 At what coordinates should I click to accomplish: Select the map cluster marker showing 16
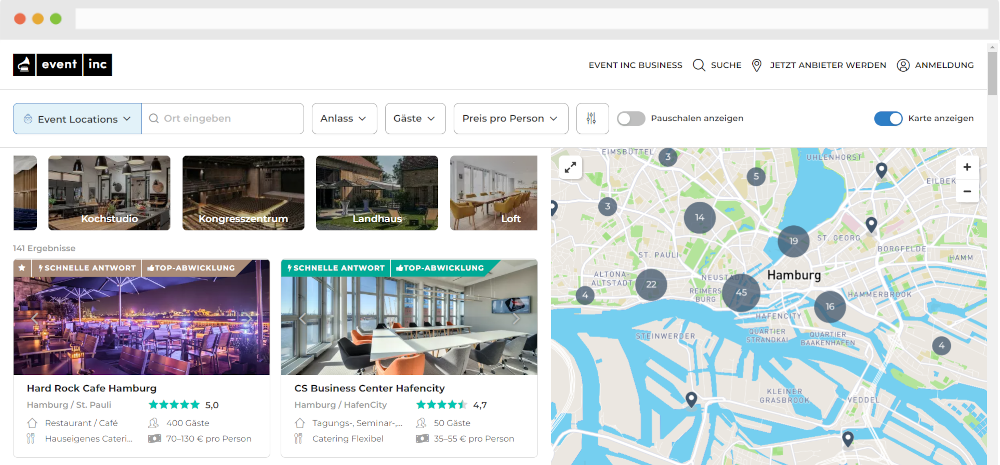click(x=830, y=307)
